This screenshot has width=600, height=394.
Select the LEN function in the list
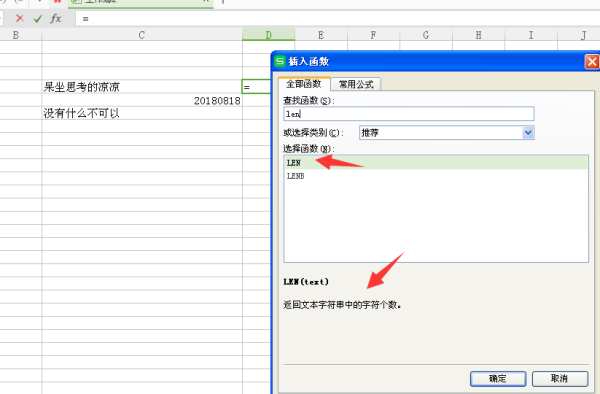435,163
